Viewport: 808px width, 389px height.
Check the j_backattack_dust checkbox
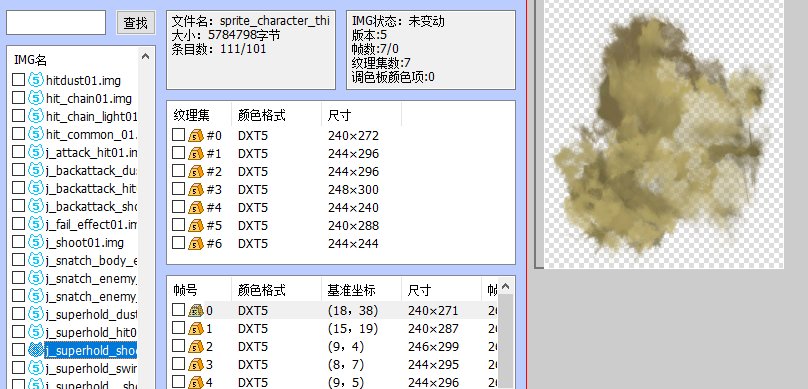pyautogui.click(x=19, y=170)
